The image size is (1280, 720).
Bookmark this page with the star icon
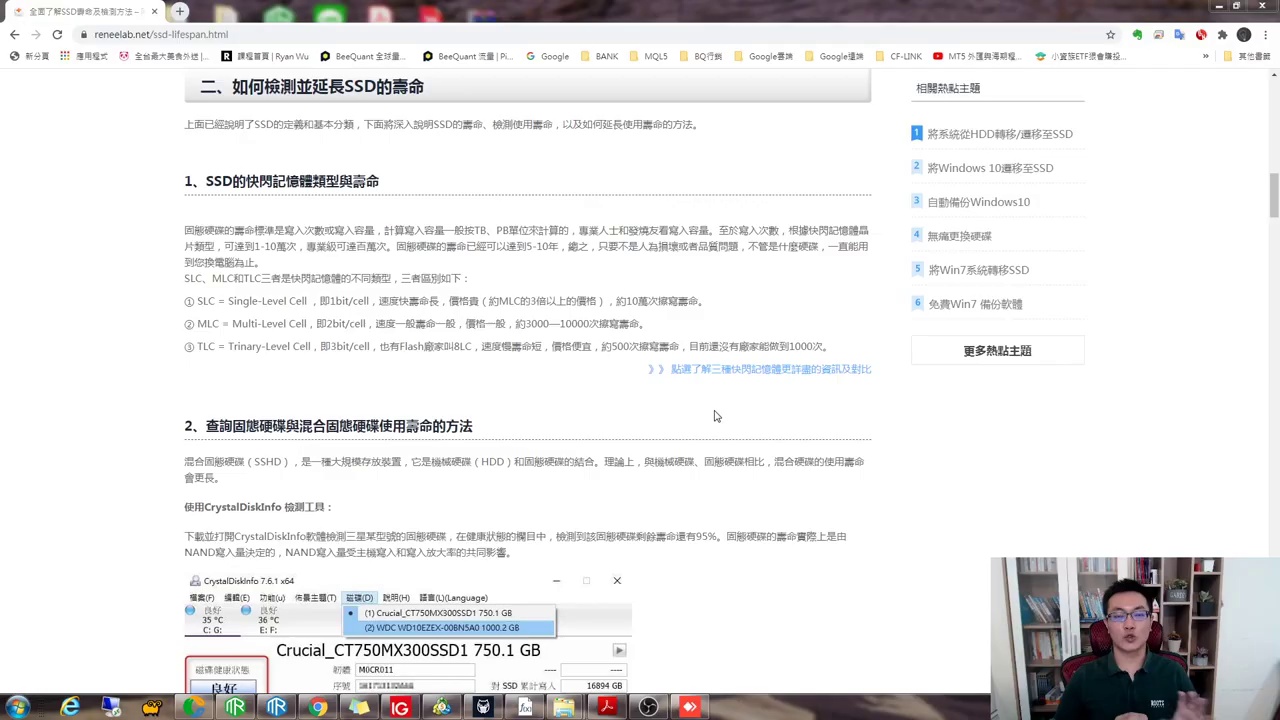[x=1110, y=34]
